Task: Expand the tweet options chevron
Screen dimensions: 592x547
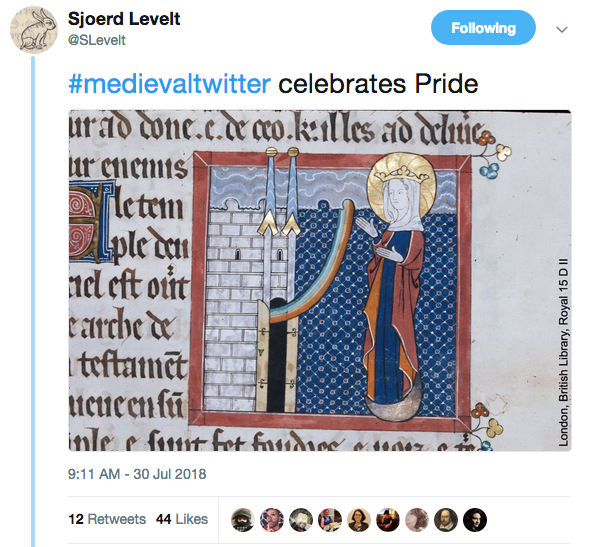Action: tap(562, 29)
